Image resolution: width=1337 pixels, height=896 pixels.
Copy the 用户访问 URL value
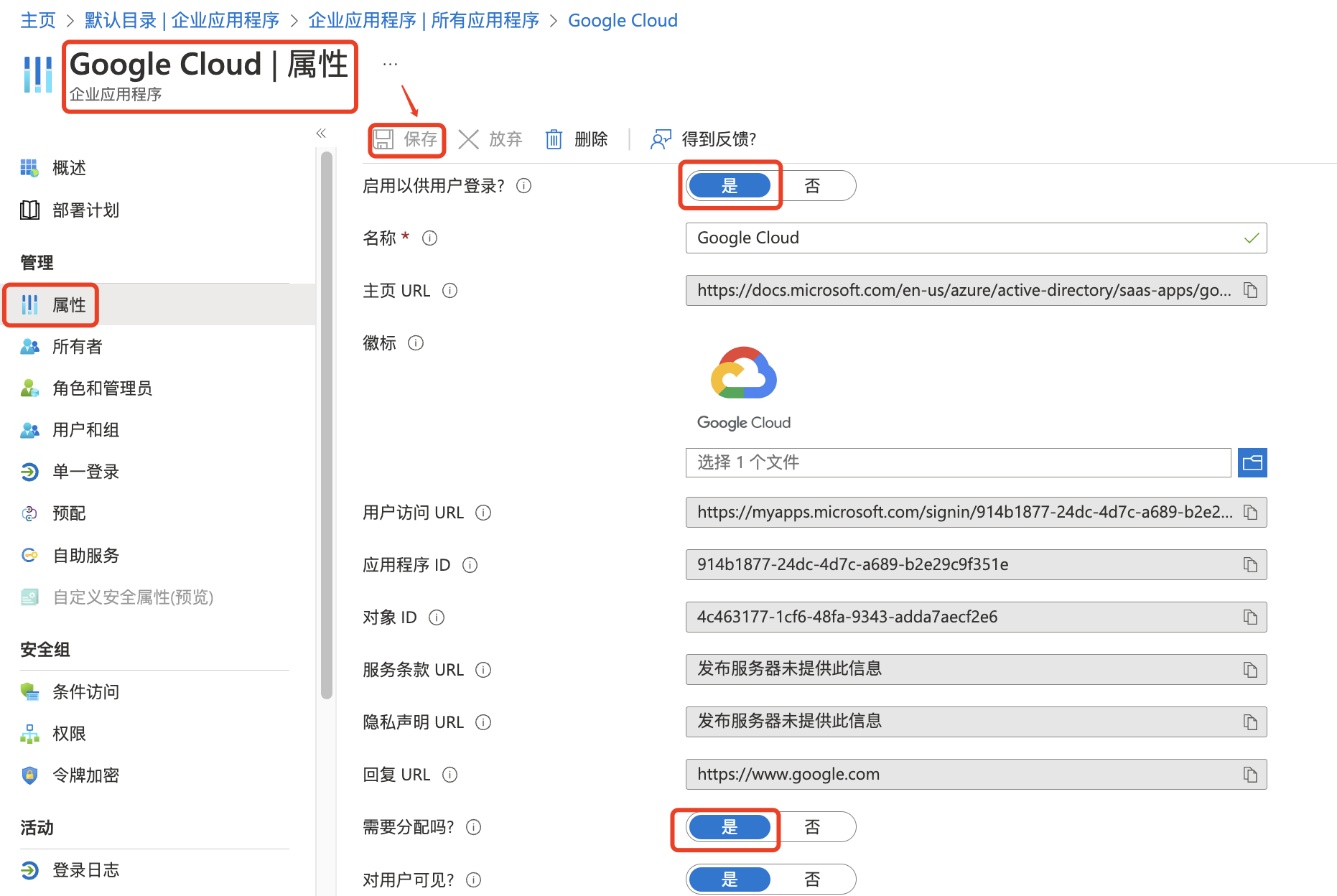(x=1250, y=512)
